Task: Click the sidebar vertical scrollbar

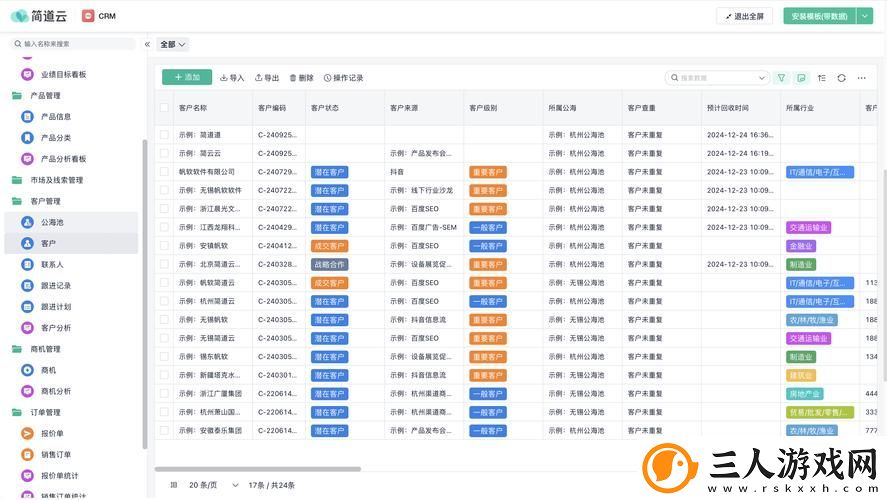Action: [x=145, y=294]
